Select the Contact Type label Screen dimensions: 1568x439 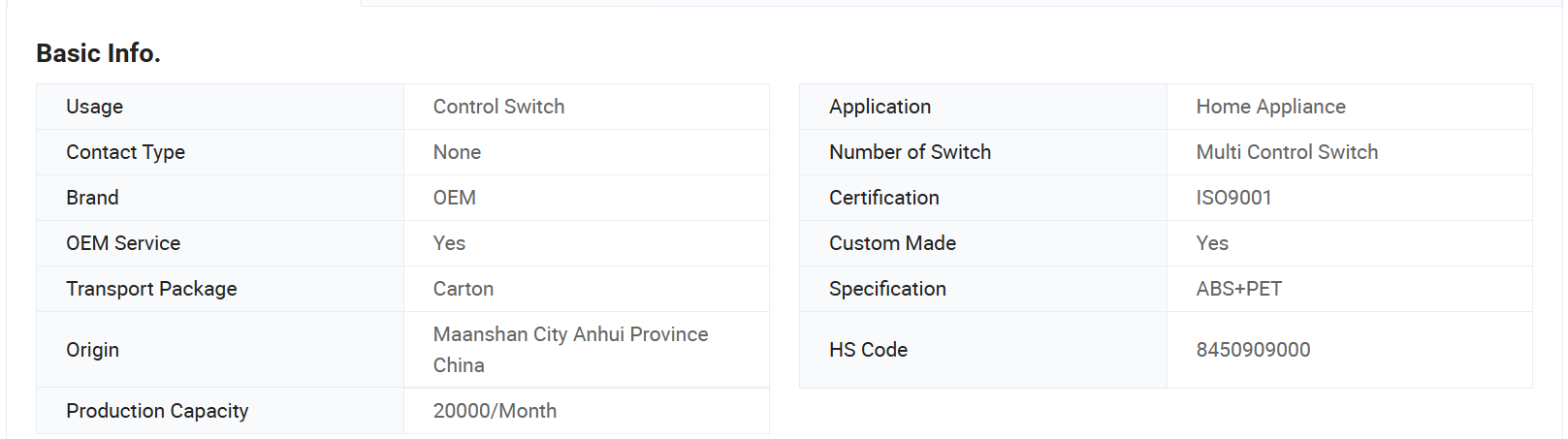point(125,152)
